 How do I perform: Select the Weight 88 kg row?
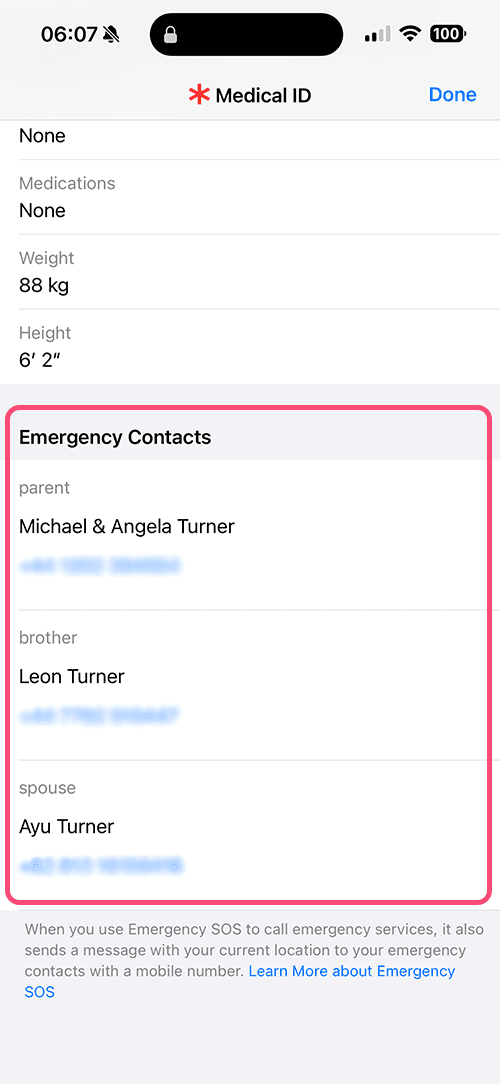click(250, 272)
